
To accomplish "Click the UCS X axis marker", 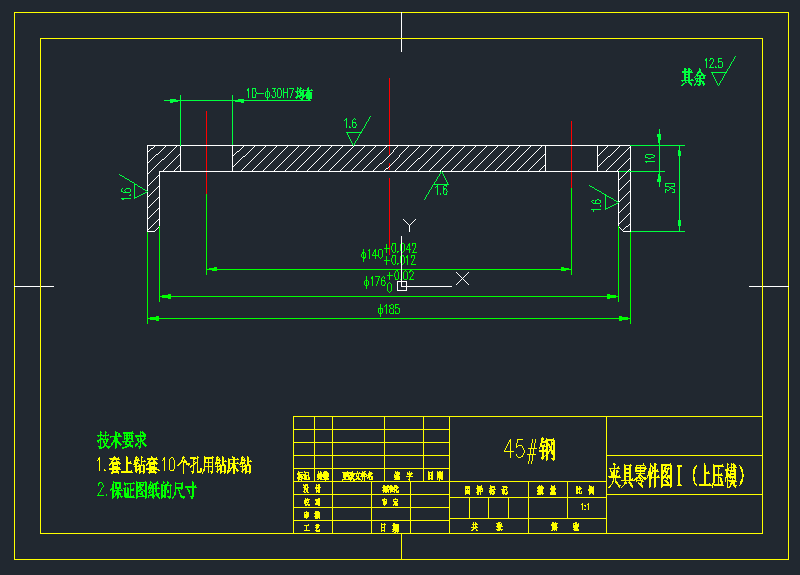I will [462, 279].
